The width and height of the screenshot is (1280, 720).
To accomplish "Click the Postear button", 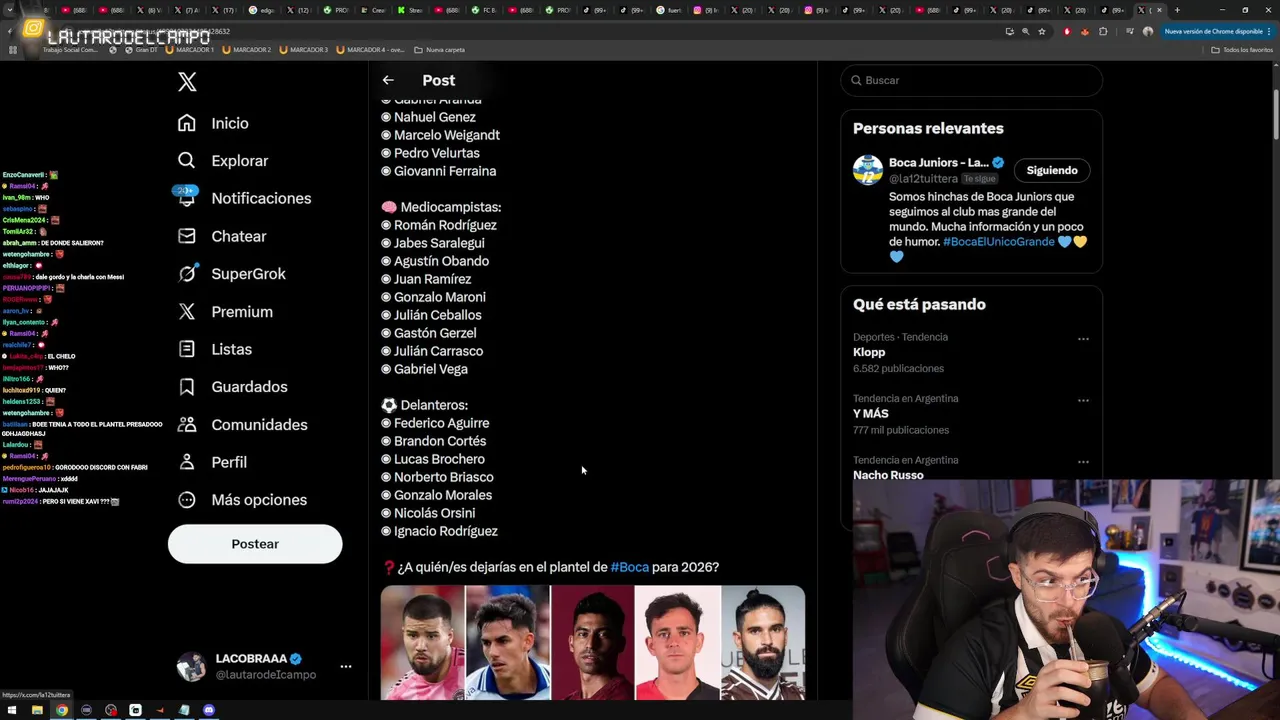I will pyautogui.click(x=255, y=544).
